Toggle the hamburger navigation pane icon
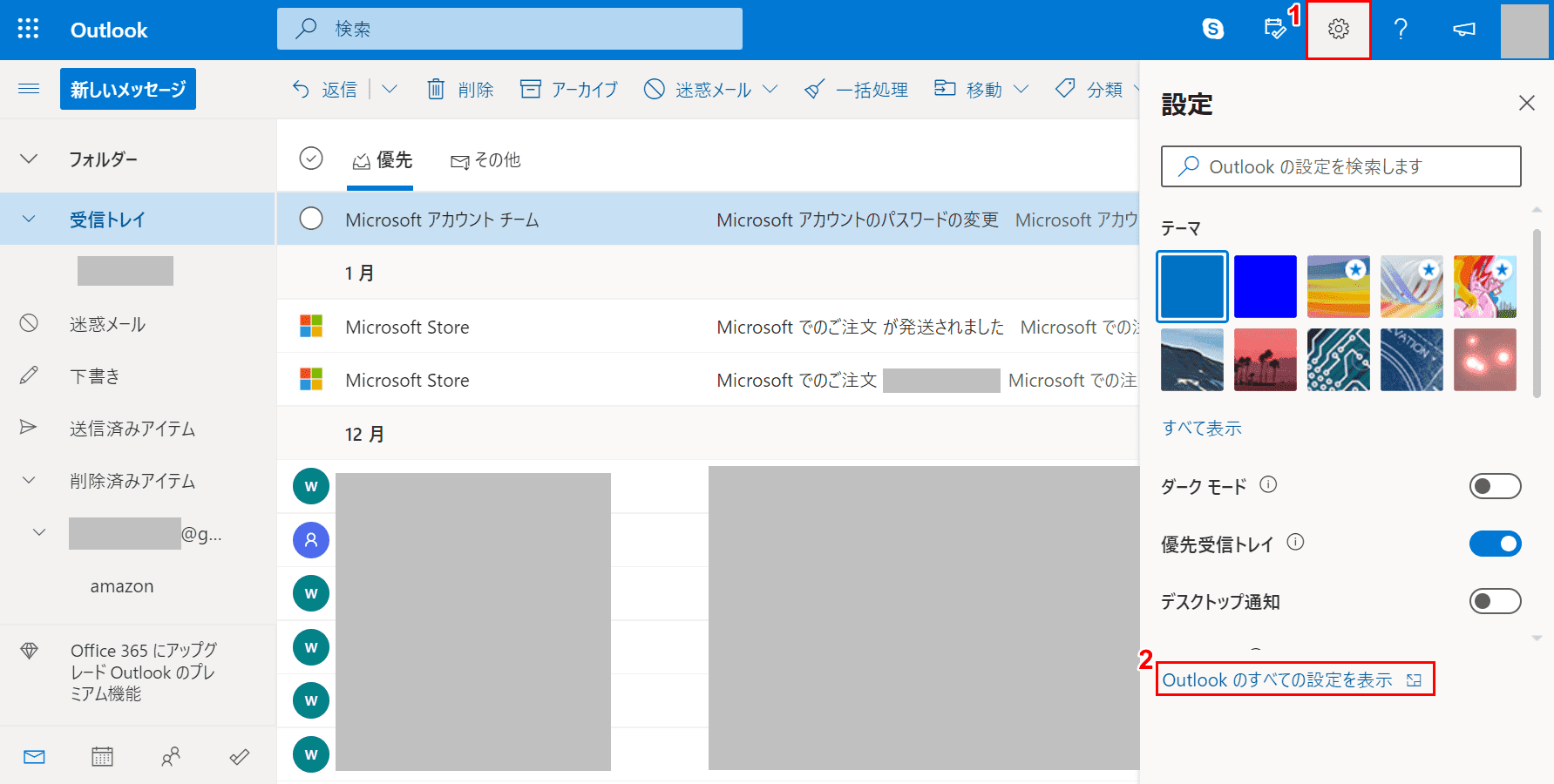Viewport: 1554px width, 784px height. pos(29,88)
